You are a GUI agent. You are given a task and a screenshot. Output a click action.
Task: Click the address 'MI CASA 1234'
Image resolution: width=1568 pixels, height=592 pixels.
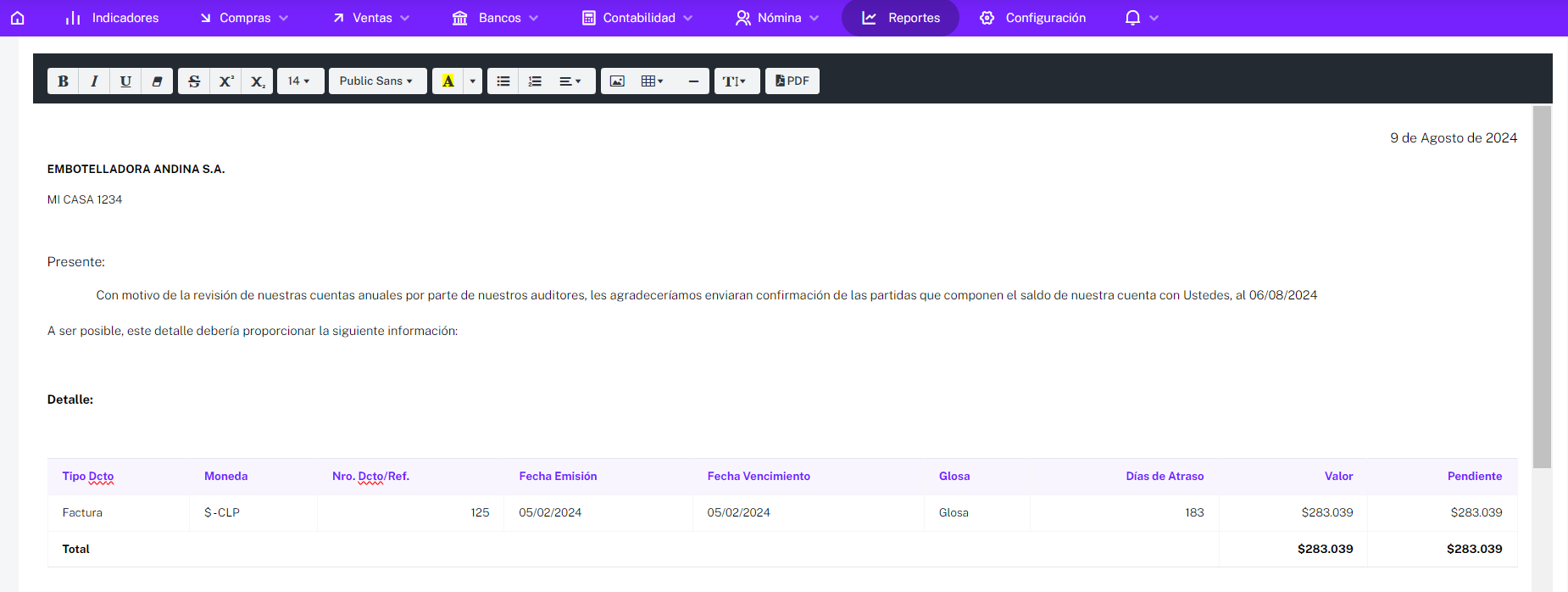(x=85, y=199)
